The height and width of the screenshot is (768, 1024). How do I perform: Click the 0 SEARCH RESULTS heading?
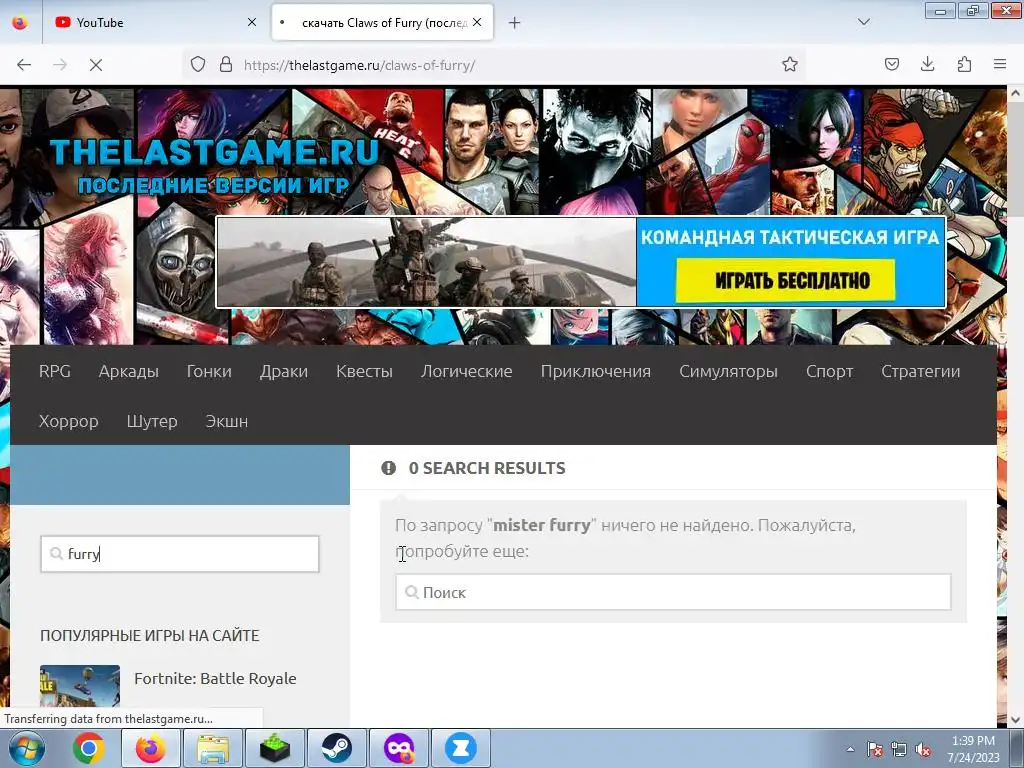tap(487, 468)
